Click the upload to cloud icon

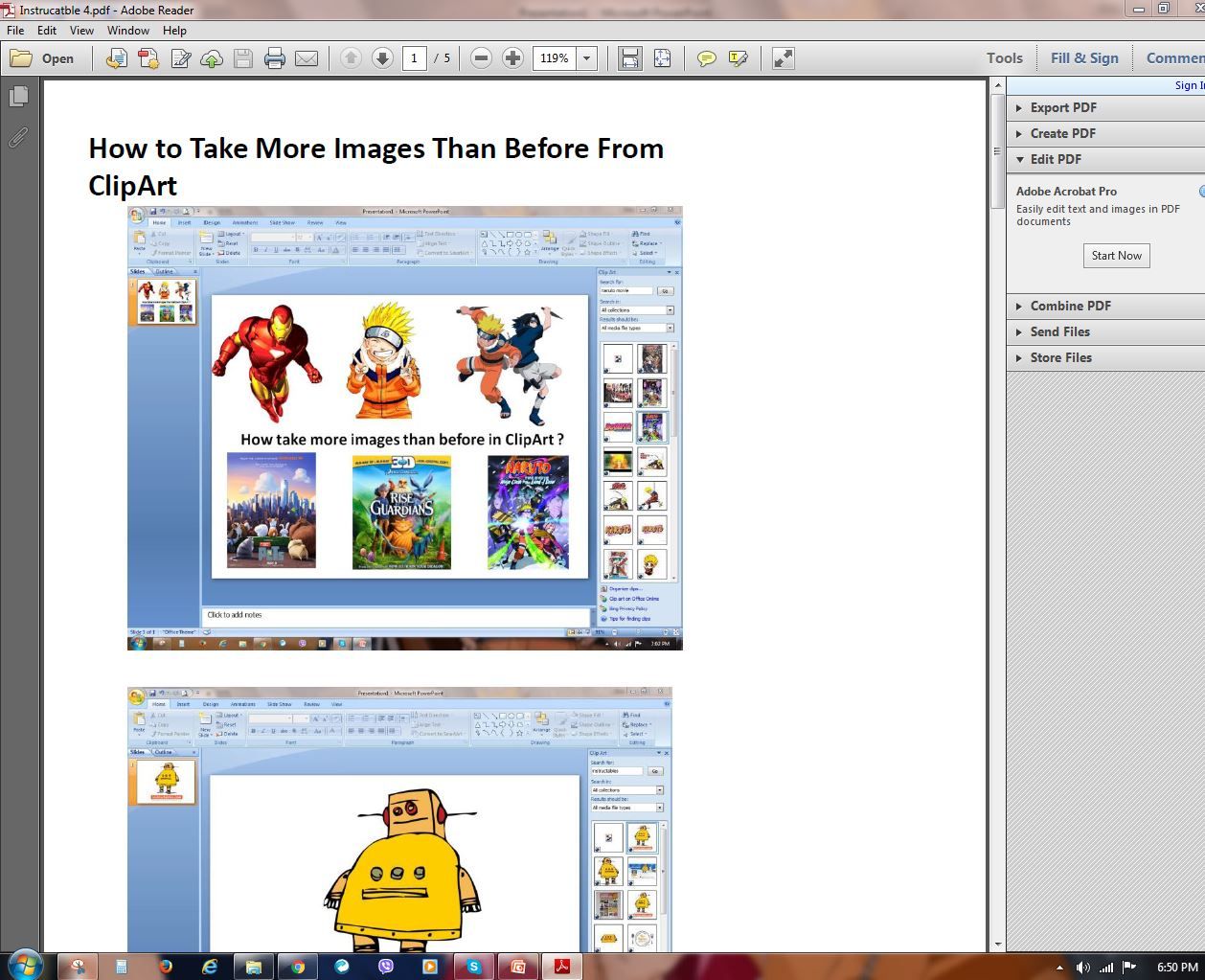click(x=212, y=58)
